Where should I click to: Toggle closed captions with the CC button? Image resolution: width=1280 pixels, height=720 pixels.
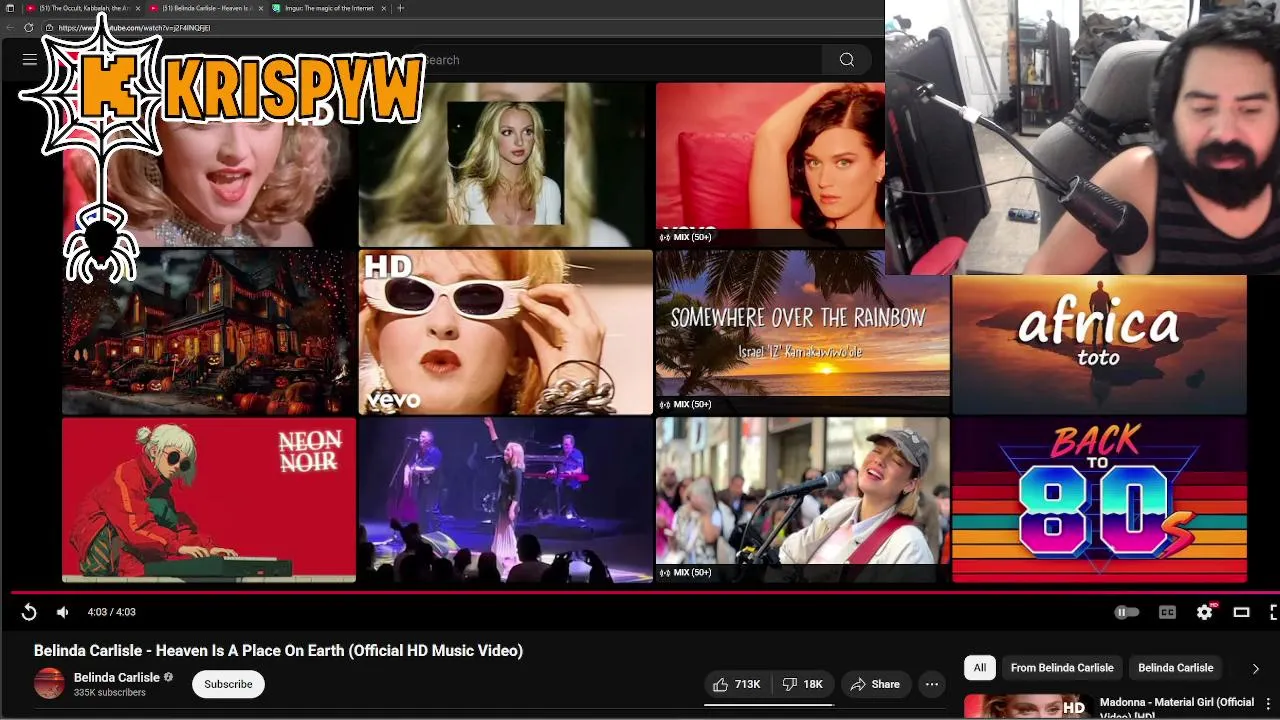pyautogui.click(x=1167, y=612)
